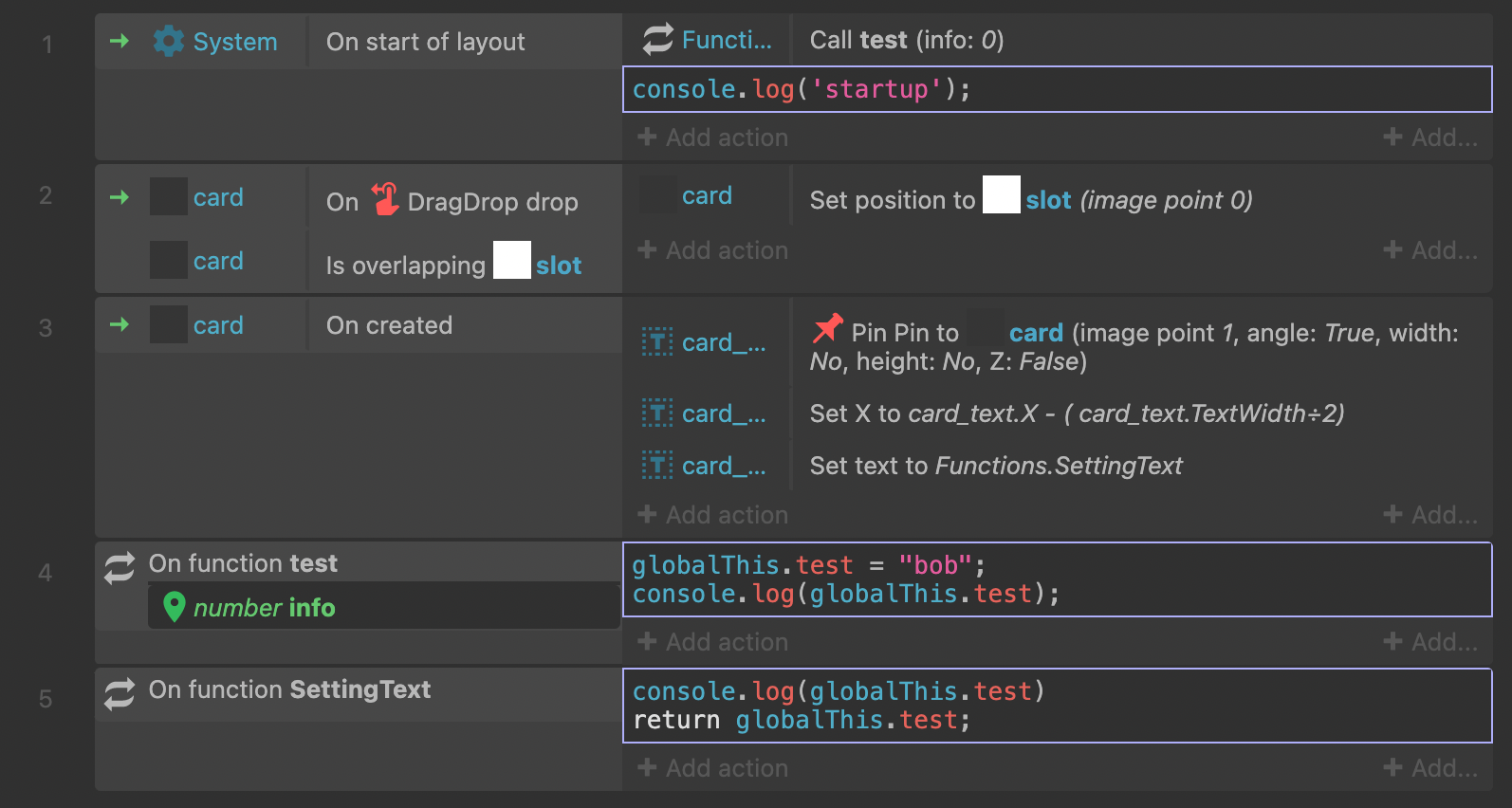Click the white slot icon in Is overlapping condition

(512, 260)
